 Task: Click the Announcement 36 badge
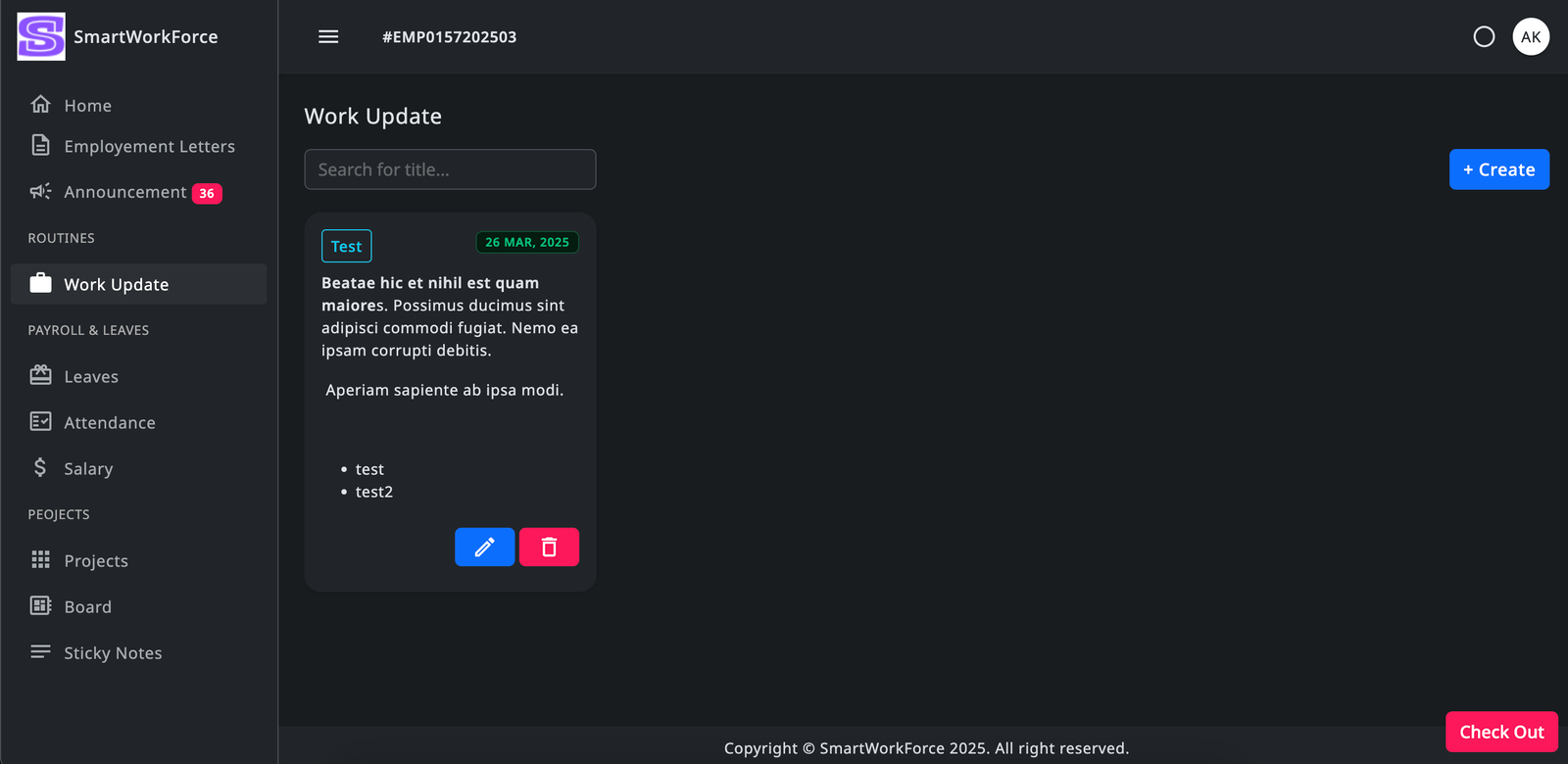tap(207, 194)
